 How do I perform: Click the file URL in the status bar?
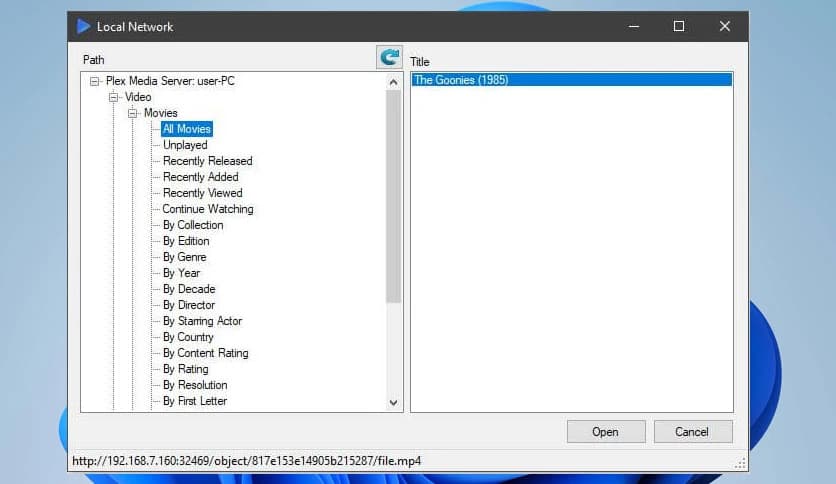[x=246, y=461]
